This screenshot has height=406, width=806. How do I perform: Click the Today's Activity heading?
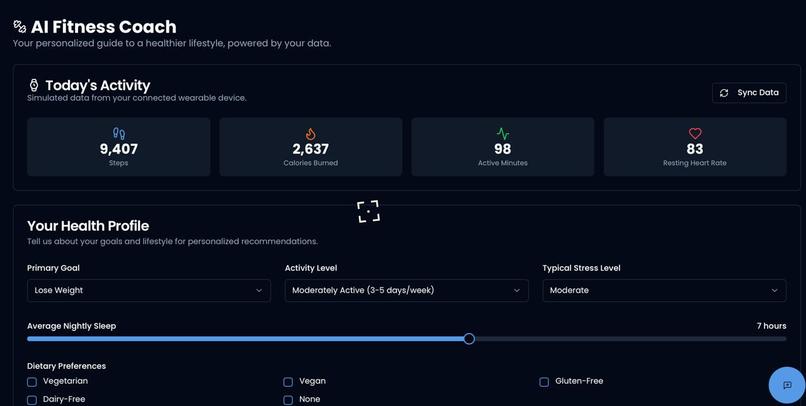coord(98,85)
